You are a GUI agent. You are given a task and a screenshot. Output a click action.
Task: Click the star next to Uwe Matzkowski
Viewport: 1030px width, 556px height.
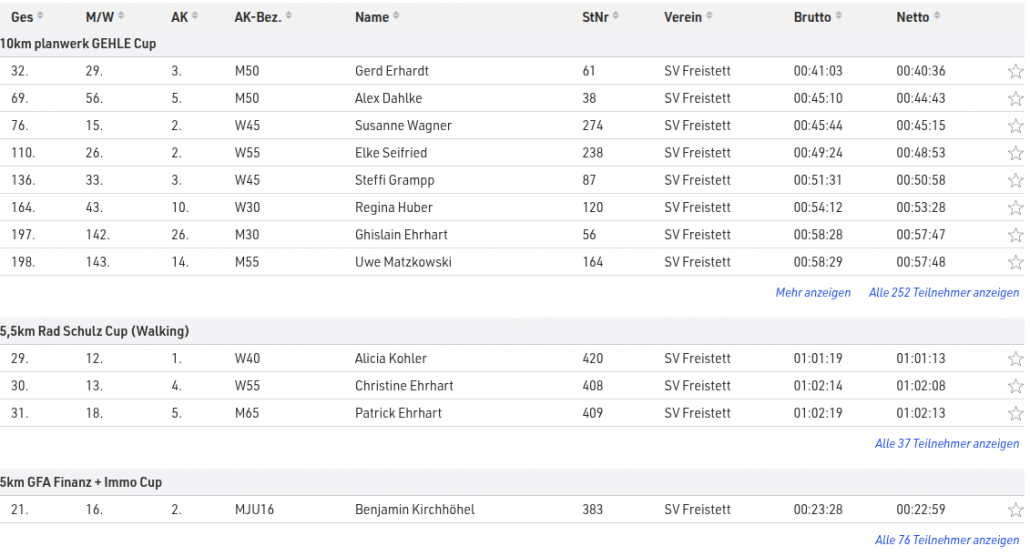[x=1015, y=262]
